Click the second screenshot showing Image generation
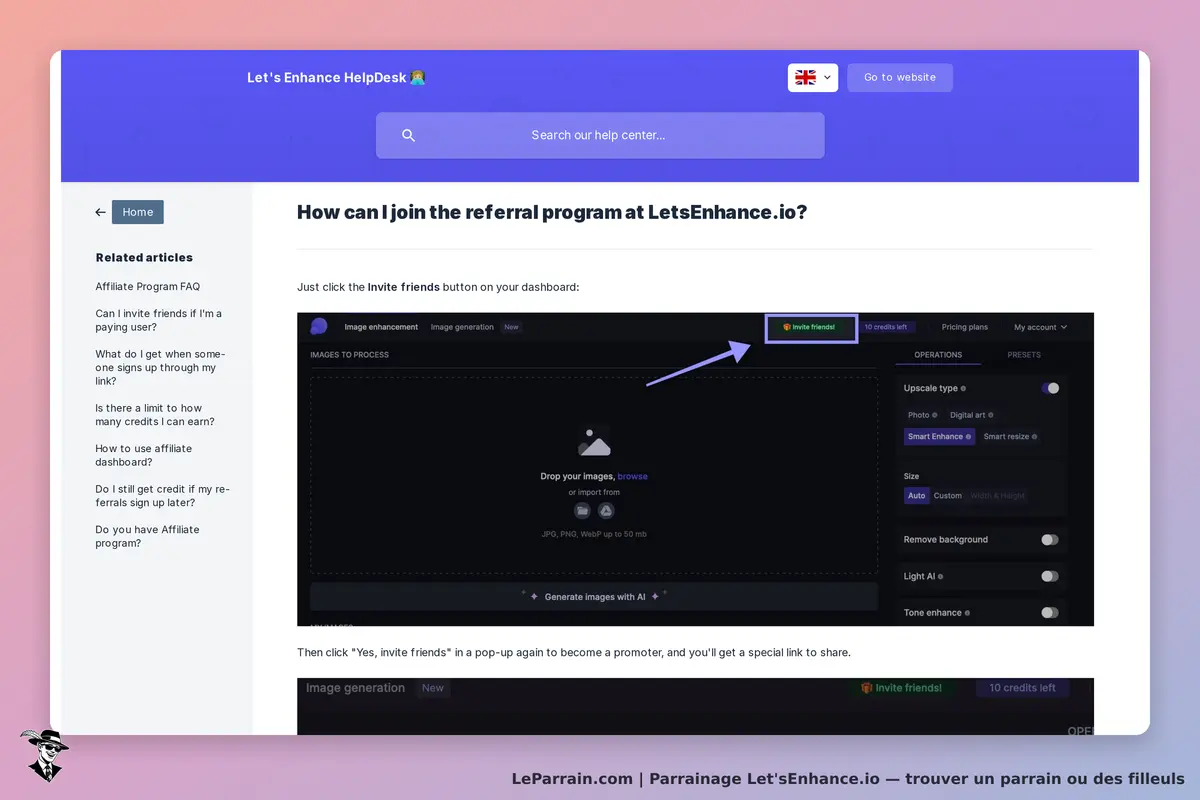Image resolution: width=1200 pixels, height=800 pixels. 695,706
